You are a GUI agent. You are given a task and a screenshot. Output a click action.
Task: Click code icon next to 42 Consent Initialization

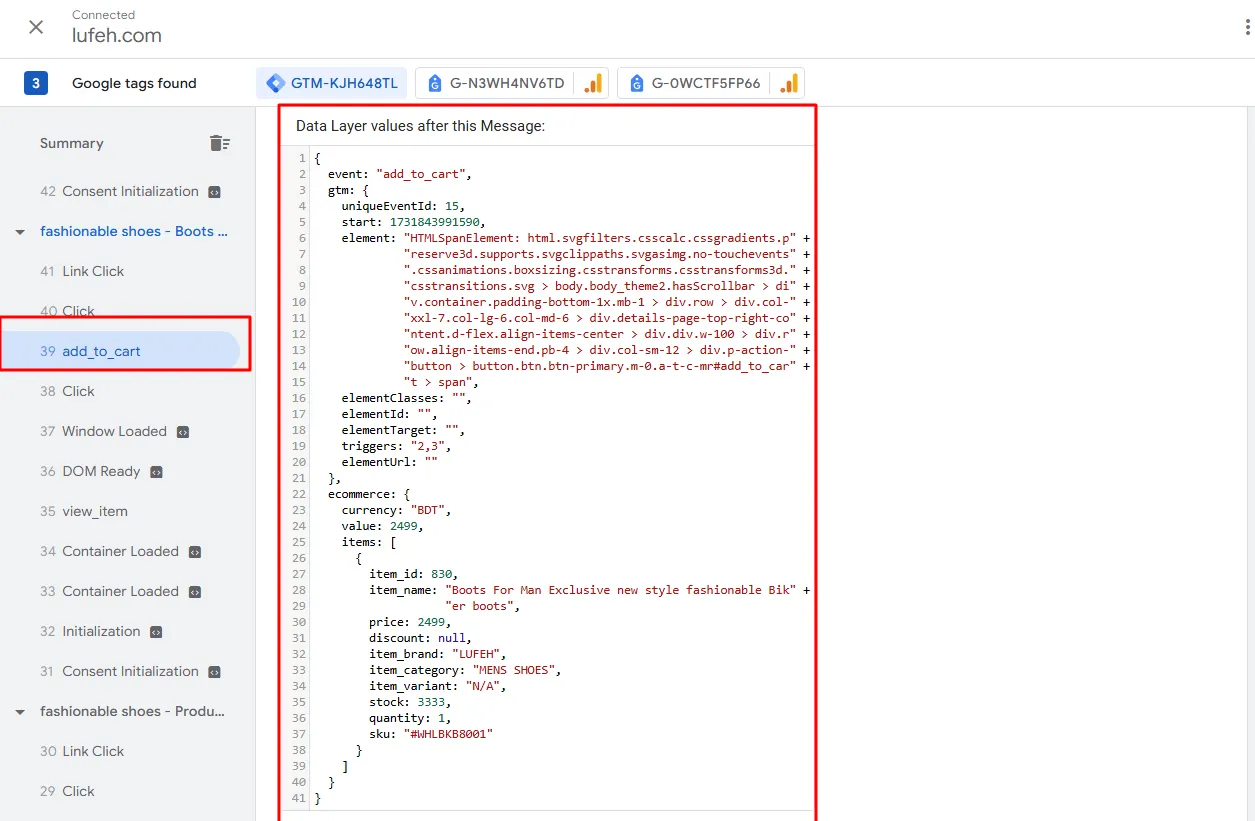click(214, 192)
